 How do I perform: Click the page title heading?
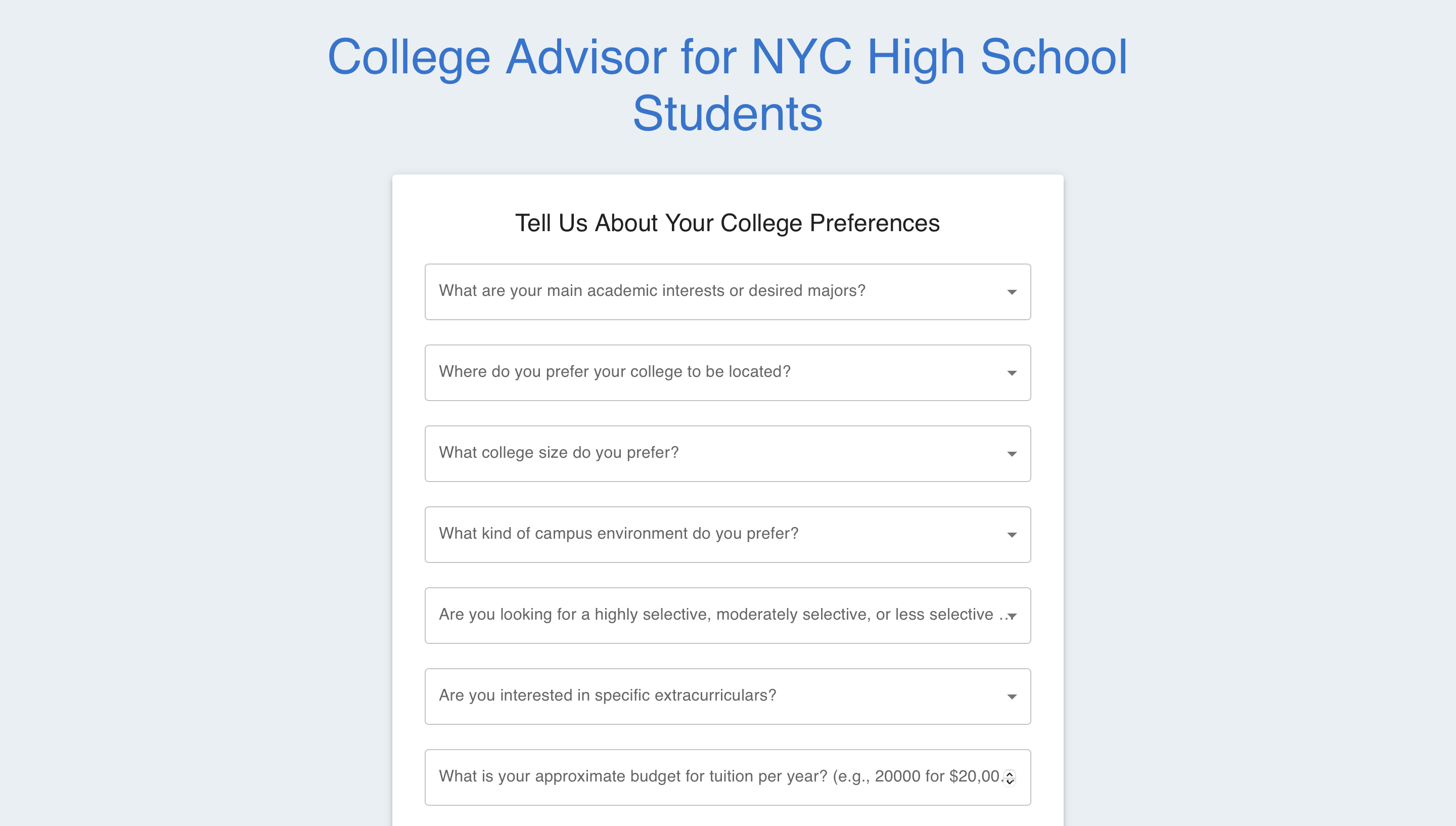(x=727, y=85)
